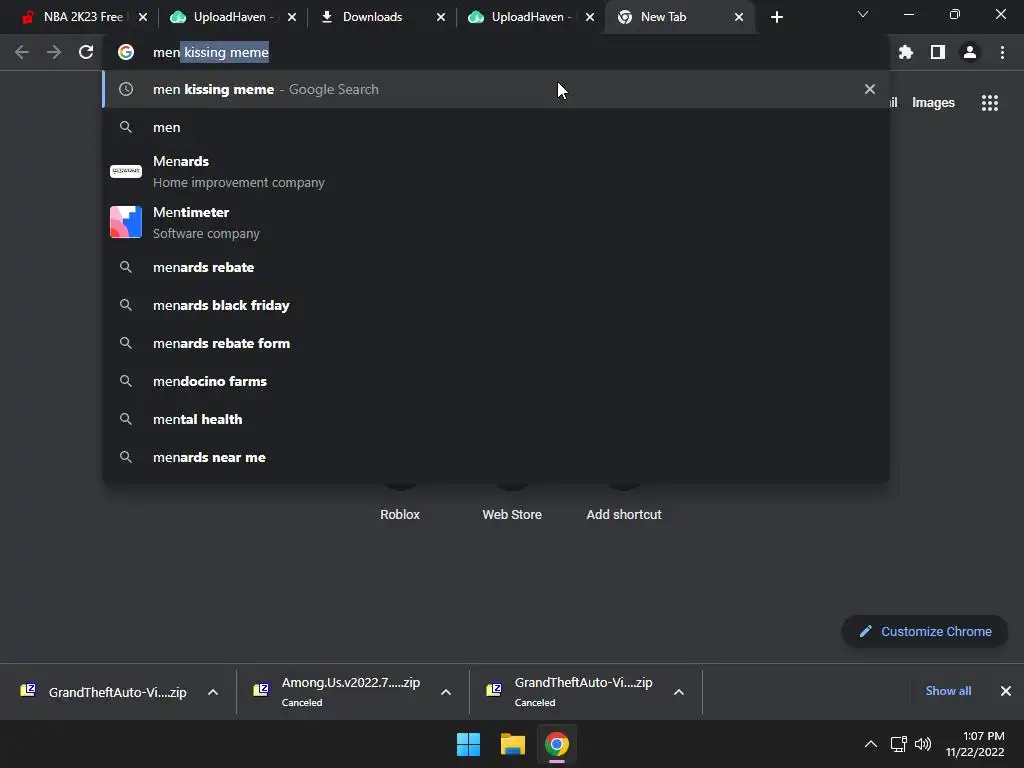
Task: Show hidden system tray icons
Action: [x=871, y=744]
